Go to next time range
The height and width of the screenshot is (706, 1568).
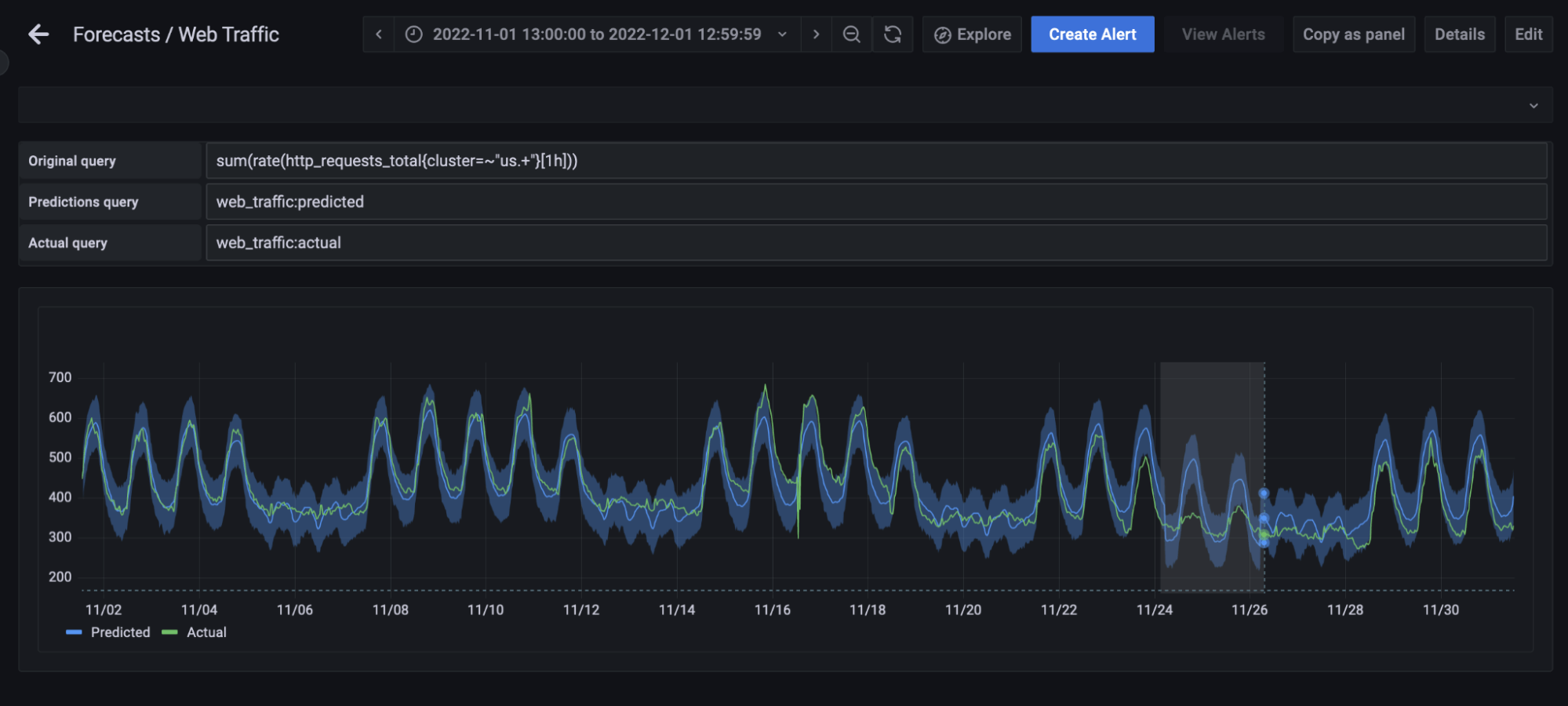pos(816,35)
